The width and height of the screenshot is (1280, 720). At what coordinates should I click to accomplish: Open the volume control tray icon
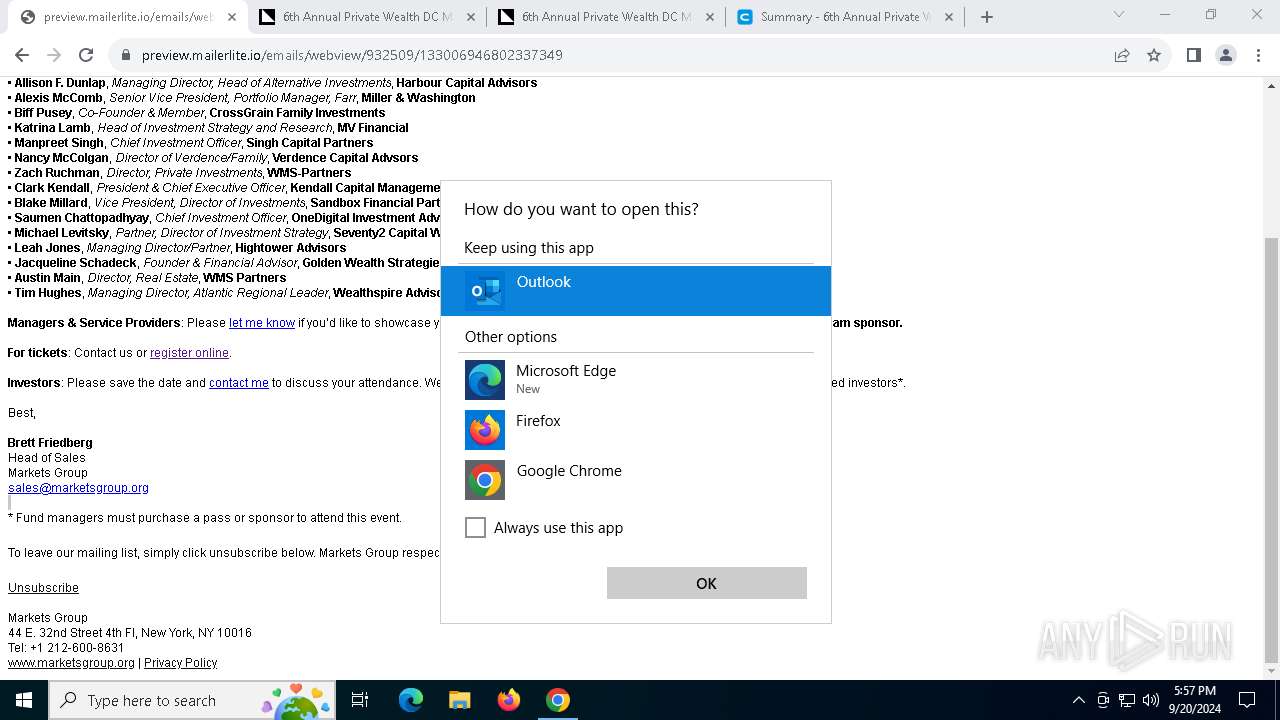(x=1151, y=700)
